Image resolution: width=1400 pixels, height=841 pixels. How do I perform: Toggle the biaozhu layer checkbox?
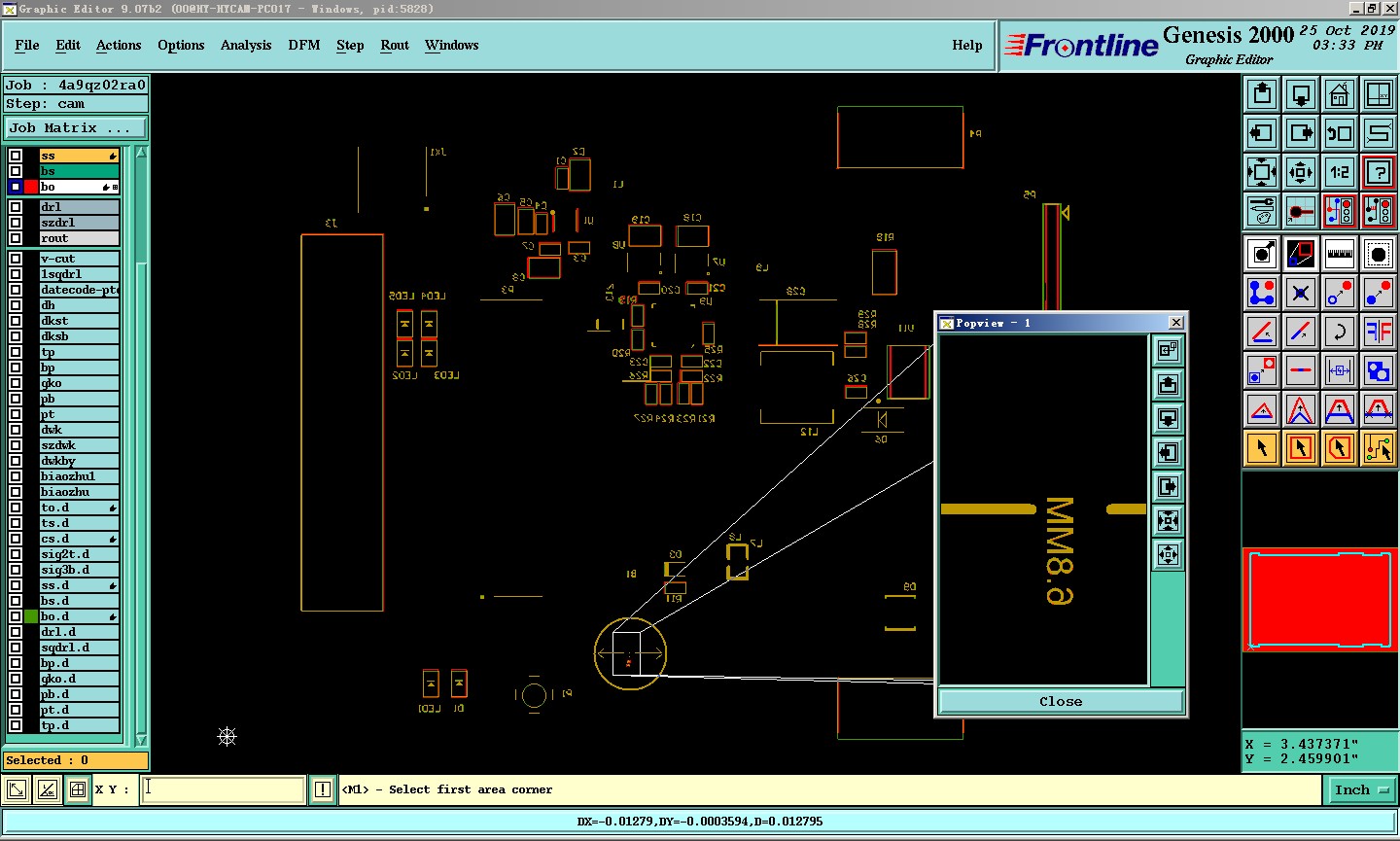16,492
